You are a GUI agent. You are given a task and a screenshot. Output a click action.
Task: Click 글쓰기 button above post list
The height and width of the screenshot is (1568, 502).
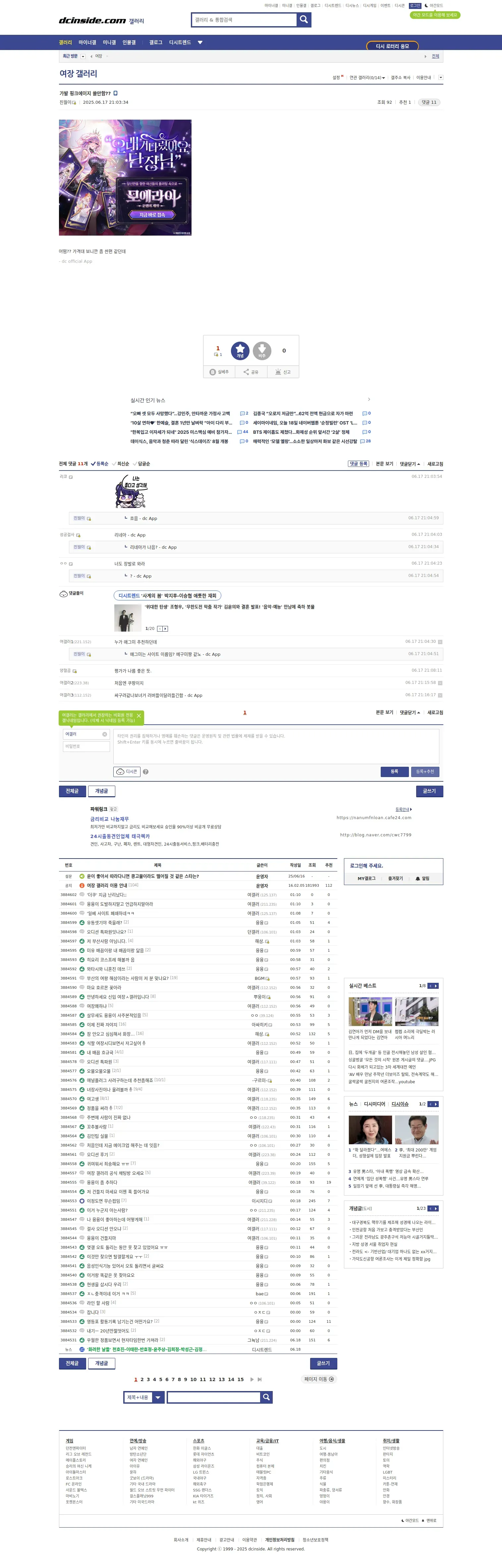click(x=429, y=791)
